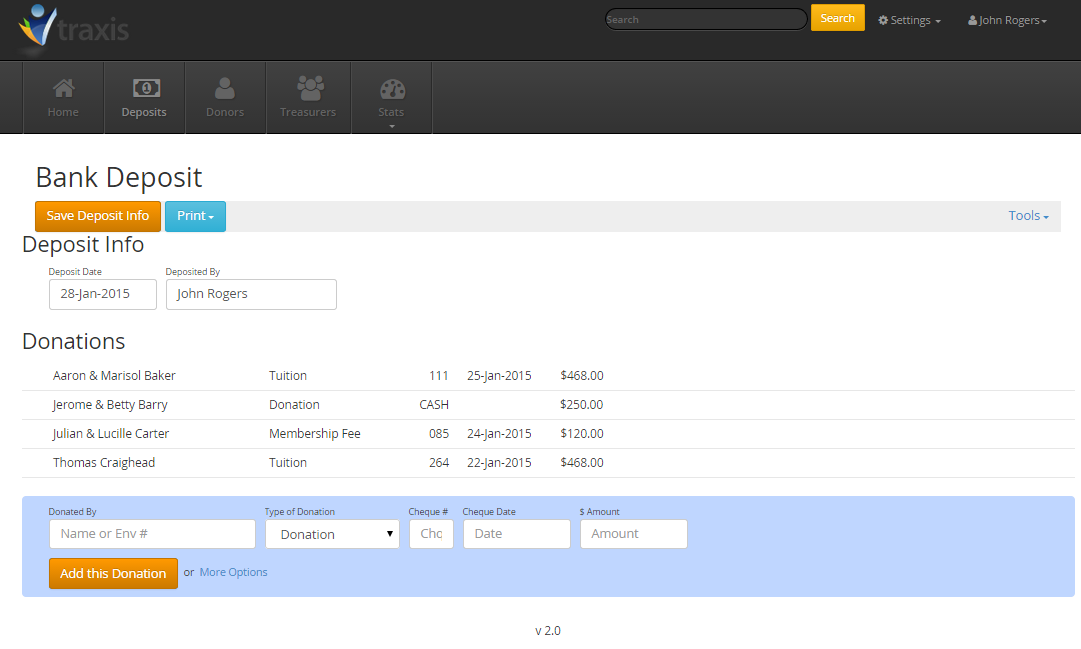
Task: Click Save Deposit Info button
Action: (98, 216)
